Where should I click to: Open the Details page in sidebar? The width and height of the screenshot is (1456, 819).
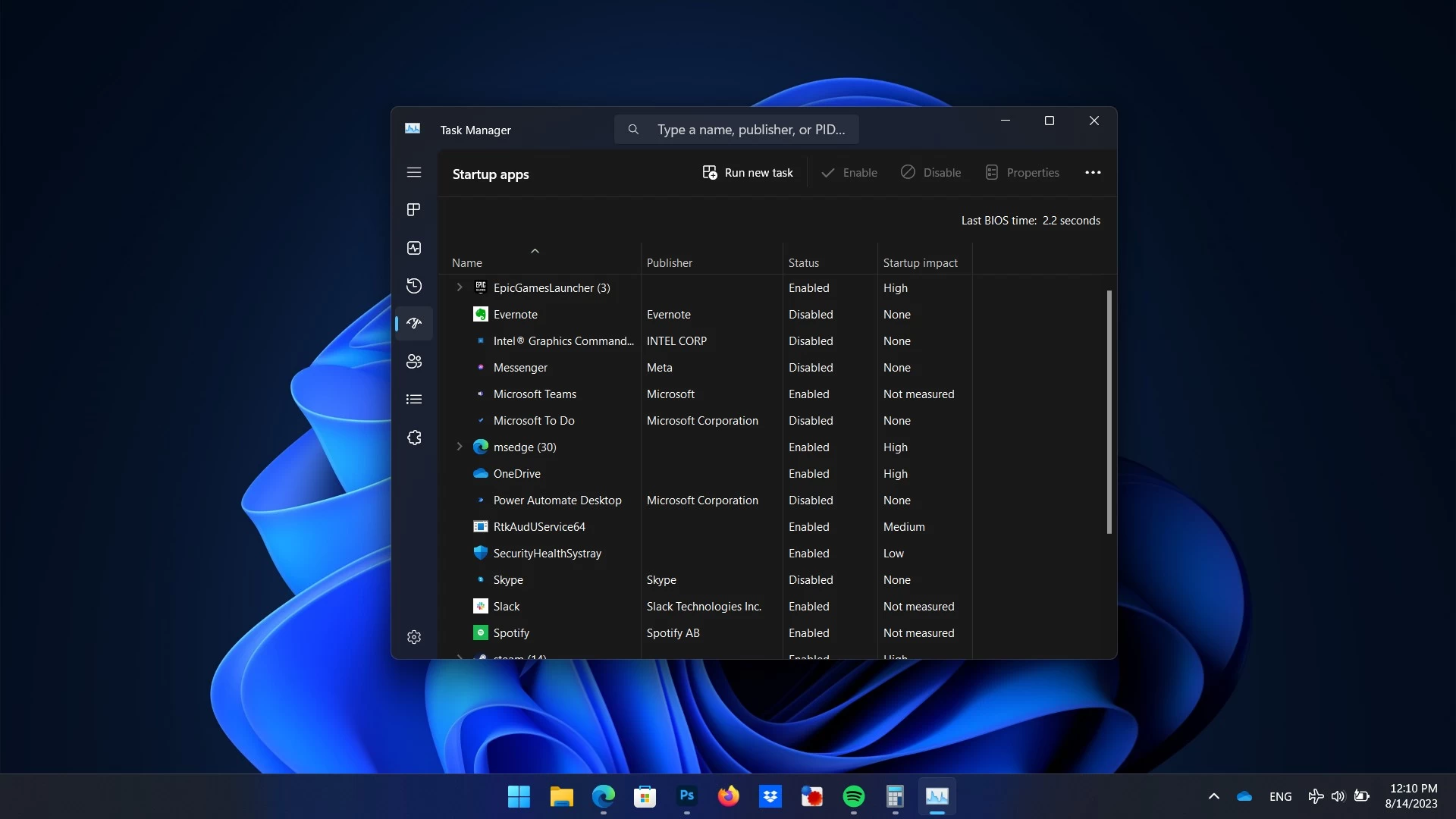(x=414, y=400)
